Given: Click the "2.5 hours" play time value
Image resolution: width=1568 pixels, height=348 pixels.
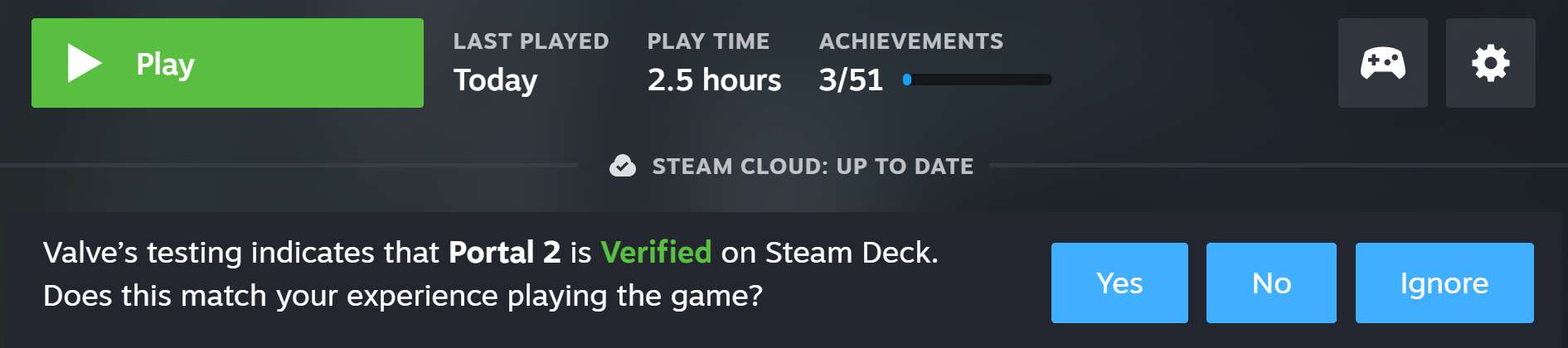Looking at the screenshot, I should pos(714,80).
